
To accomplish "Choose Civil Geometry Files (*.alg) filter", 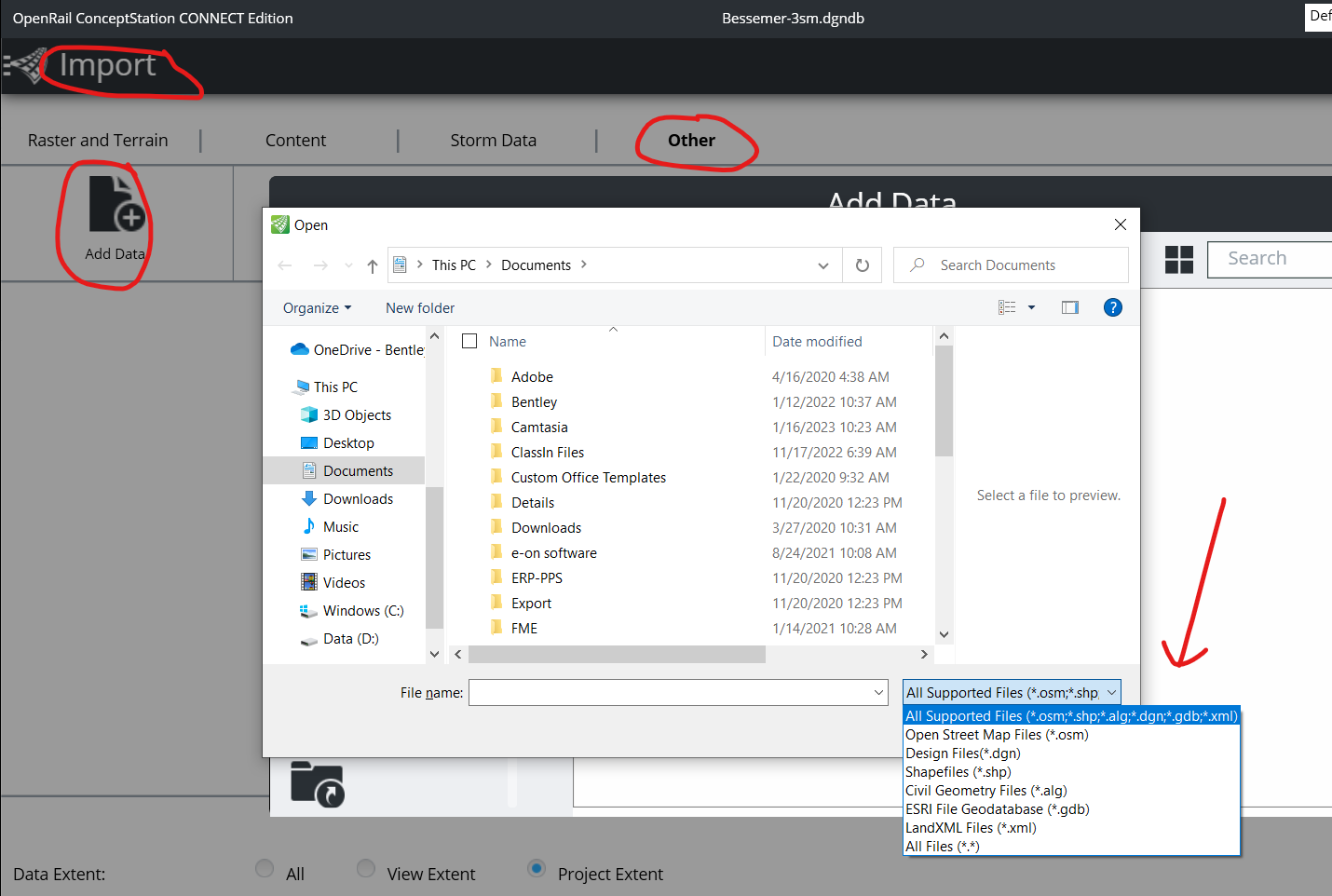I will coord(1072,791).
